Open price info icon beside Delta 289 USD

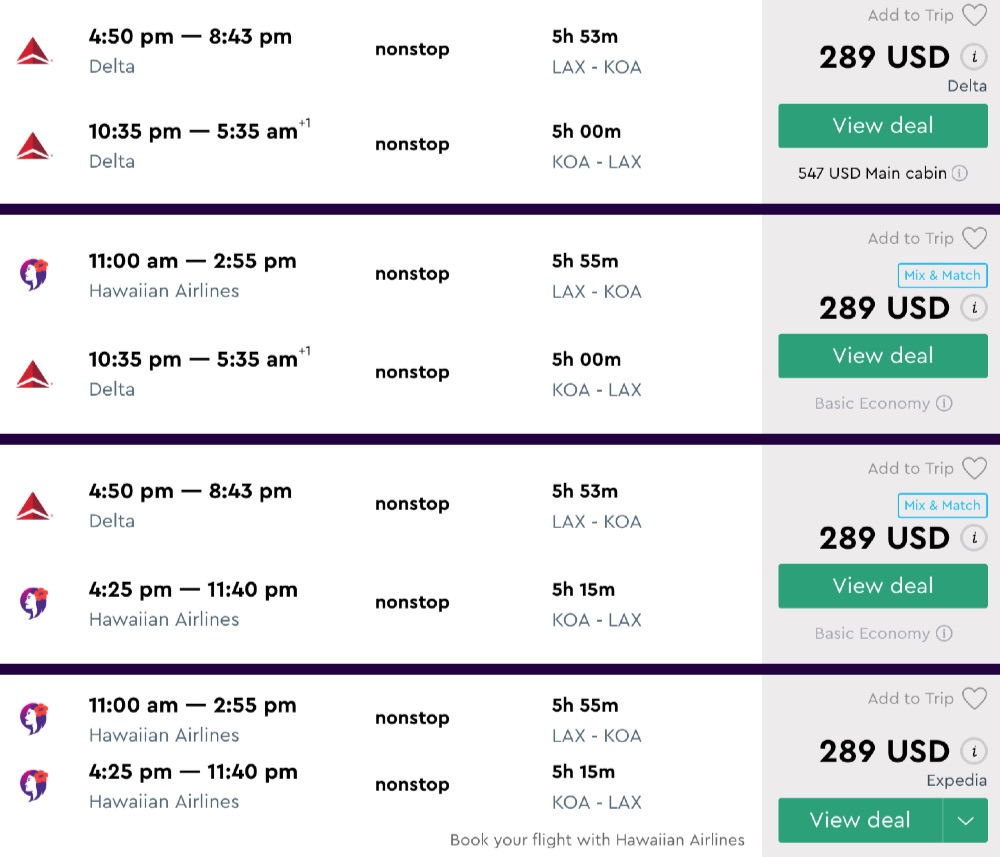point(972,57)
